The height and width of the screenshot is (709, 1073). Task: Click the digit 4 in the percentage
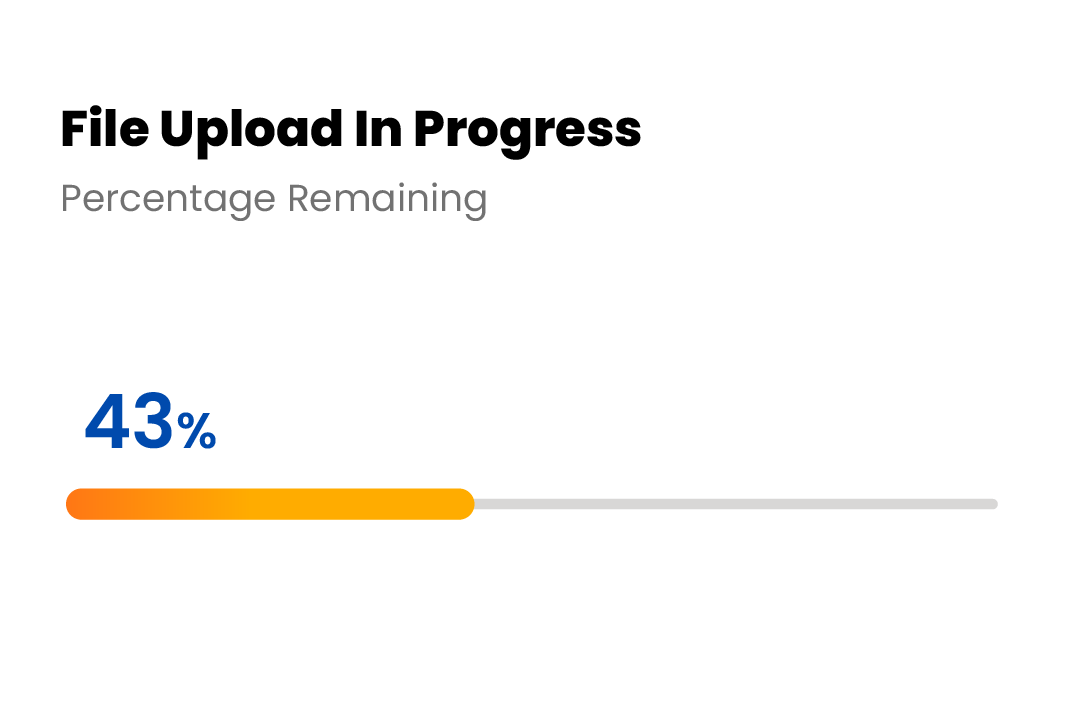click(x=106, y=421)
